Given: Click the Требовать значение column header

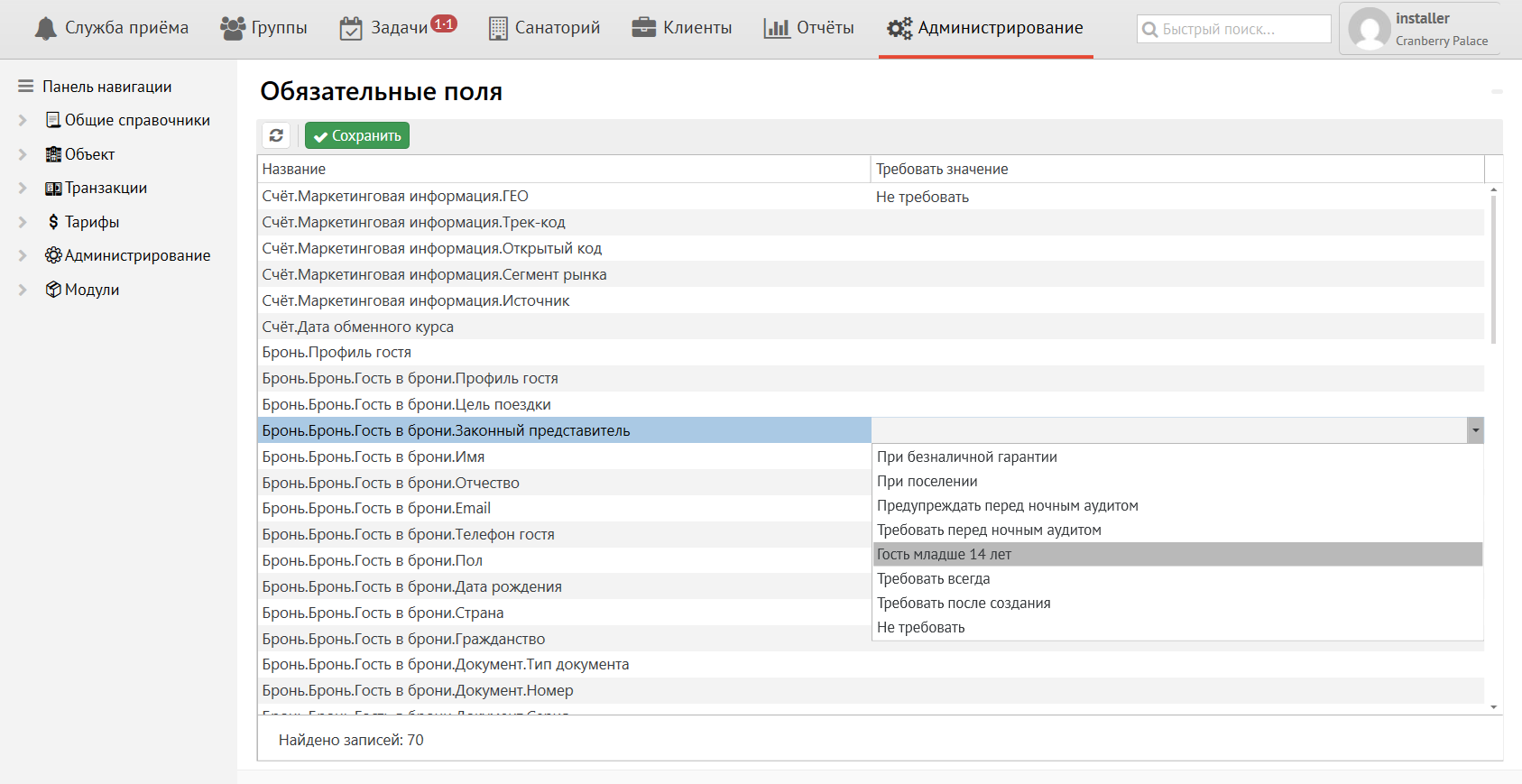Looking at the screenshot, I should click(1177, 169).
